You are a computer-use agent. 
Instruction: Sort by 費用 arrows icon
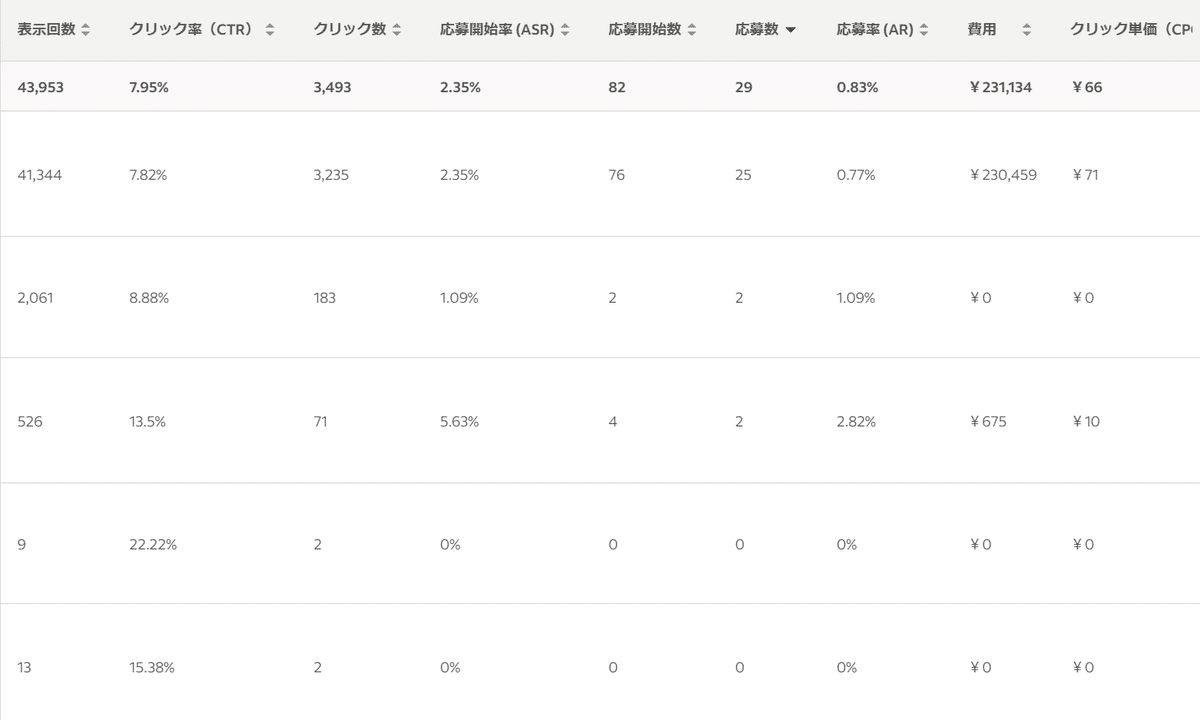point(1026,30)
